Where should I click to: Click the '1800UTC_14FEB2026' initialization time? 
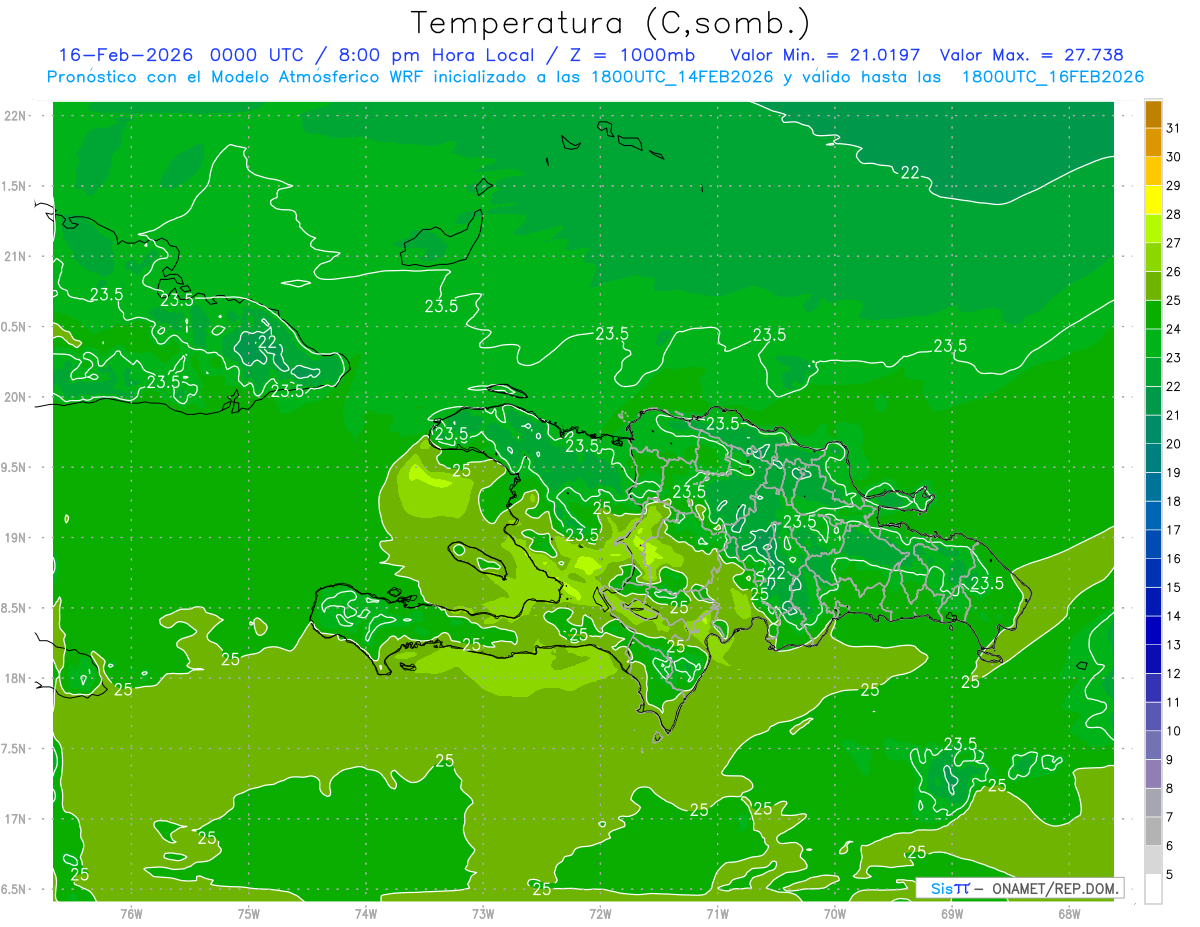coord(682,77)
